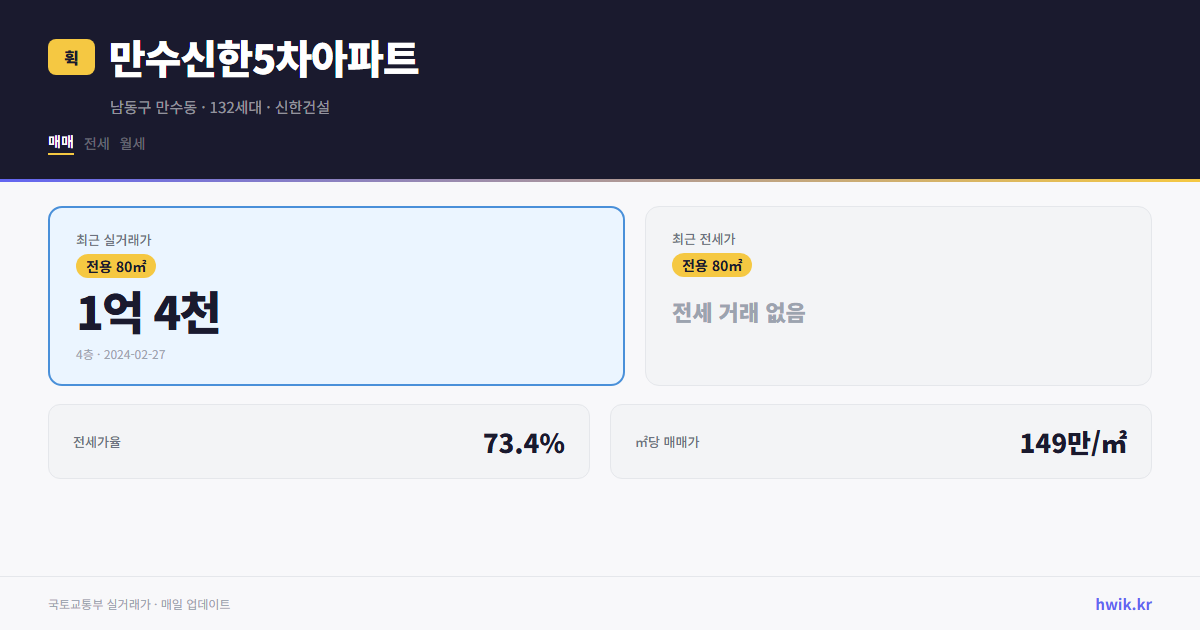Image resolution: width=1200 pixels, height=630 pixels.
Task: Click the 149만/㎡ value
Action: click(1072, 440)
